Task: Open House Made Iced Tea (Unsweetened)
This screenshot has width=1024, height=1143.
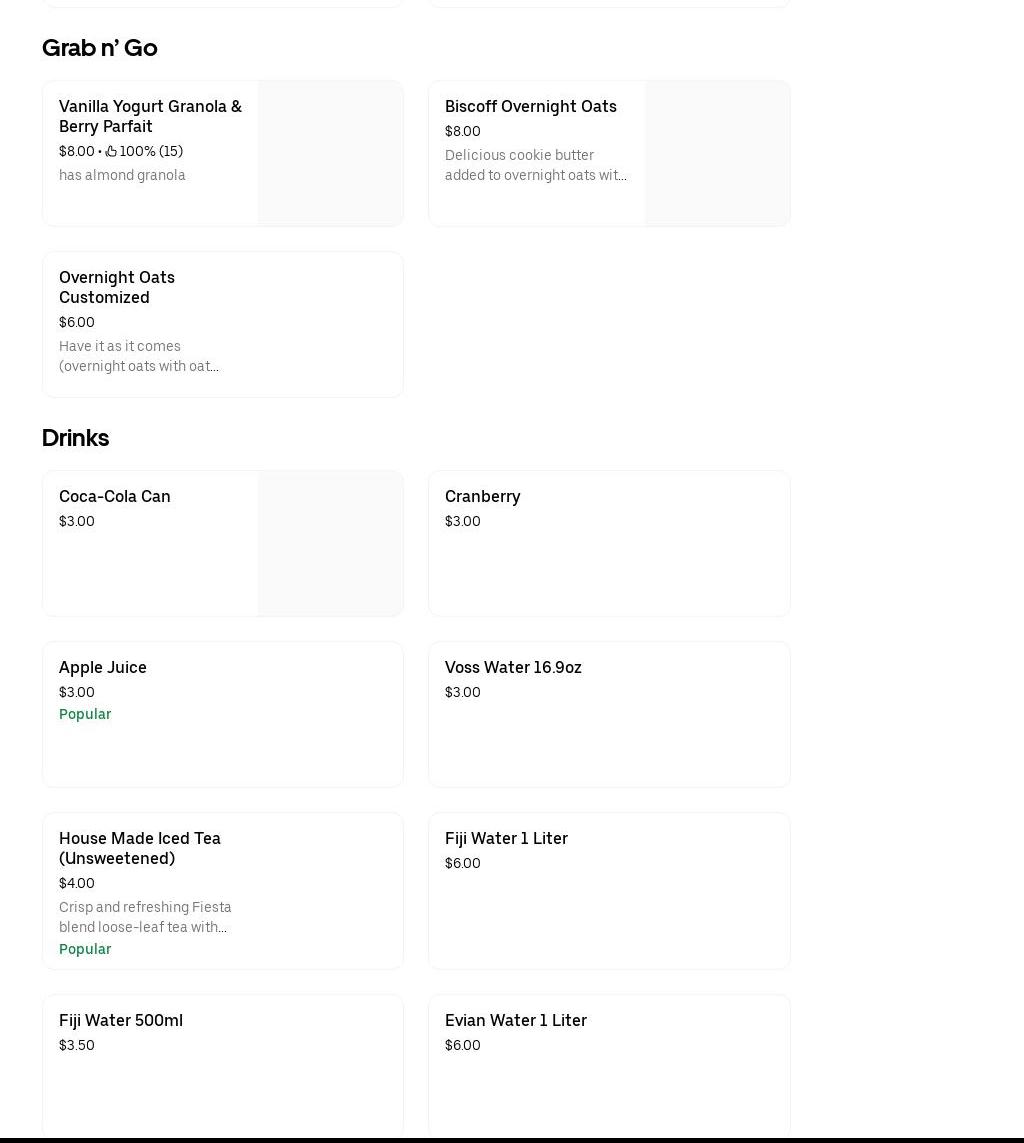Action: (x=140, y=848)
